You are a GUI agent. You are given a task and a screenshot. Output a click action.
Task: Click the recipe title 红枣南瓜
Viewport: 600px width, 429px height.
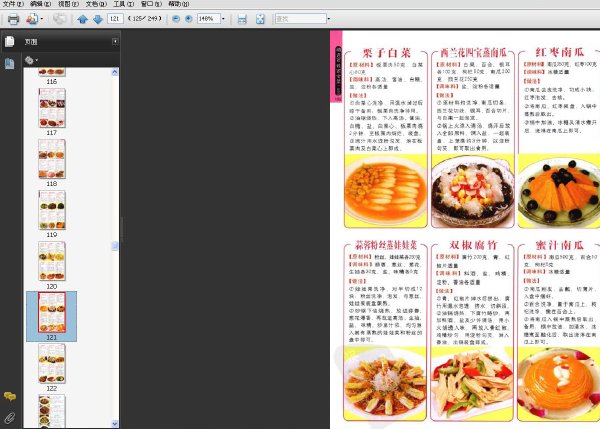pyautogui.click(x=559, y=52)
